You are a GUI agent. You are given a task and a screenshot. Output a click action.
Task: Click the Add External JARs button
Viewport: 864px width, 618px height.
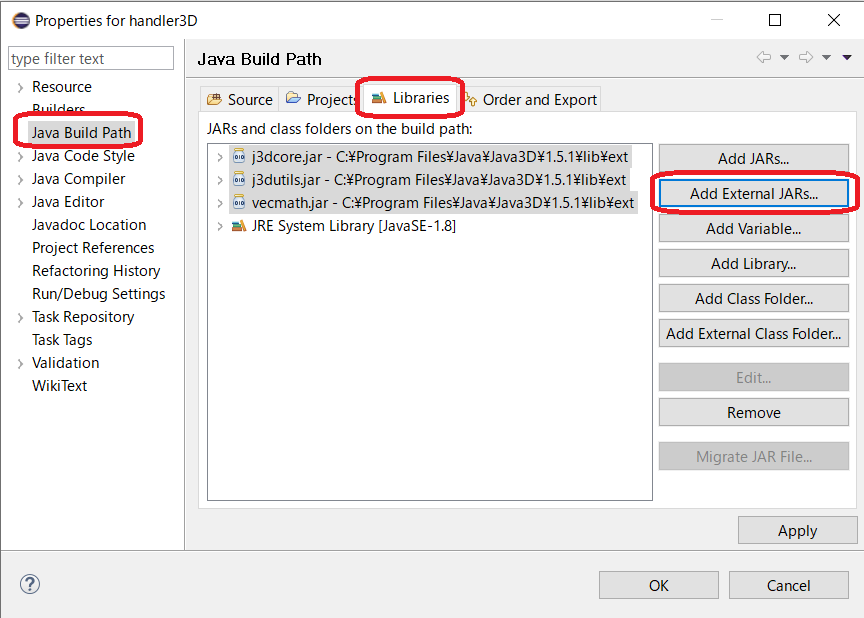click(x=753, y=193)
